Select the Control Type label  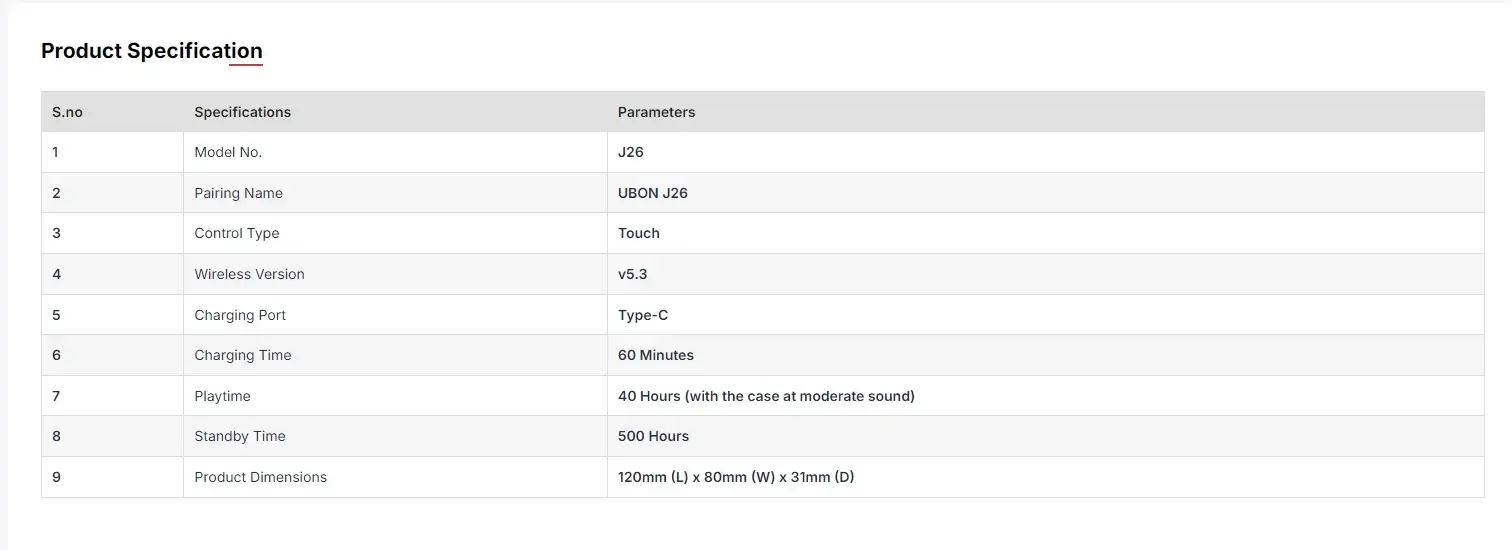pyautogui.click(x=237, y=233)
